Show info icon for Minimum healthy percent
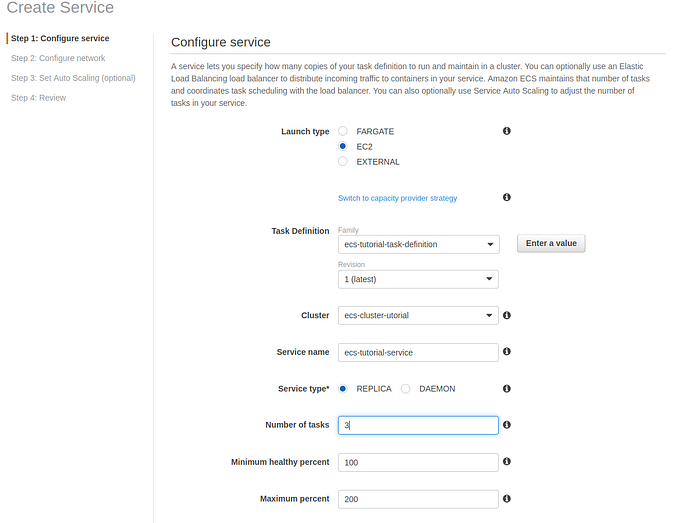This screenshot has height=523, width=700. tap(506, 461)
